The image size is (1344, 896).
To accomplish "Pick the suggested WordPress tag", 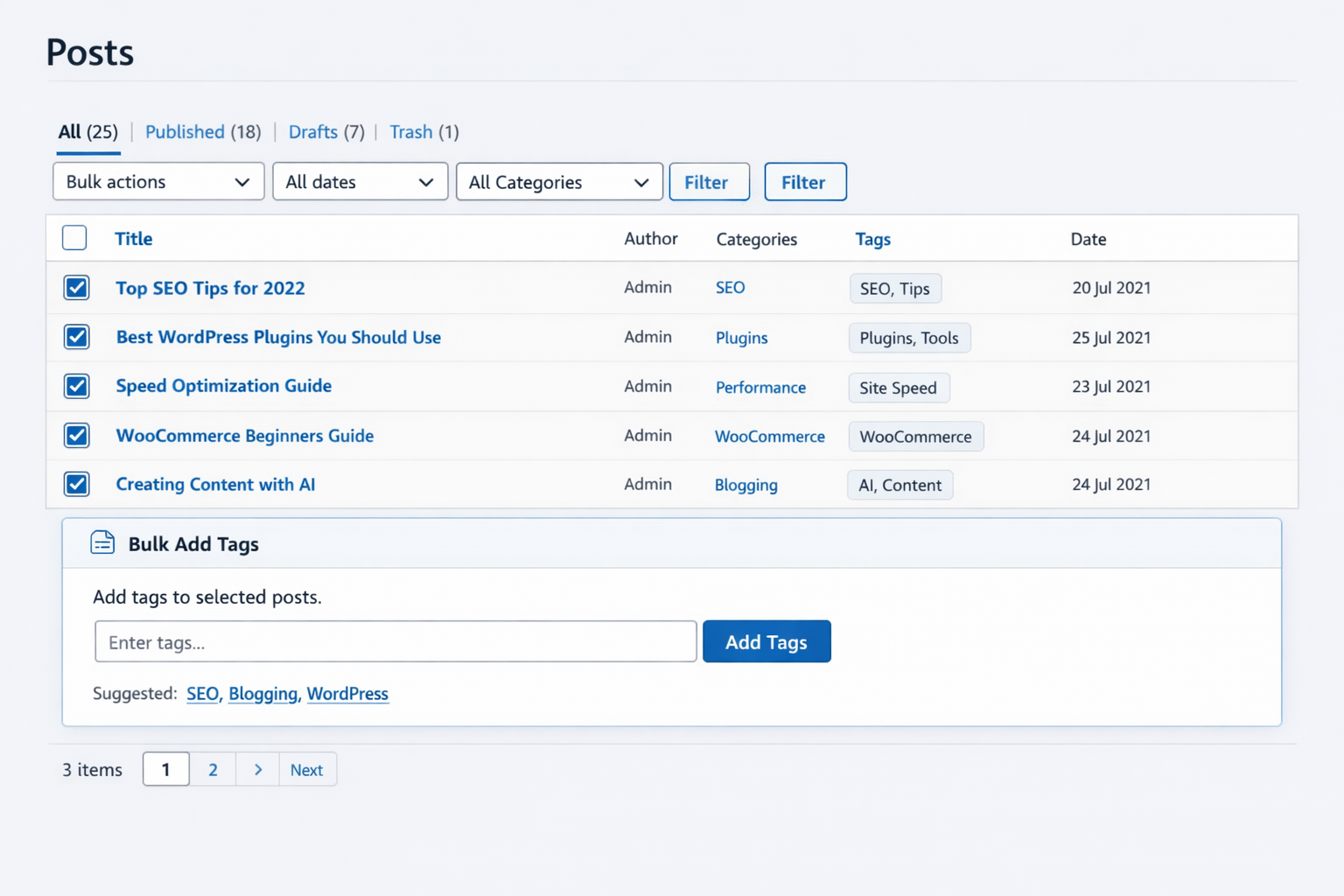I will (347, 694).
